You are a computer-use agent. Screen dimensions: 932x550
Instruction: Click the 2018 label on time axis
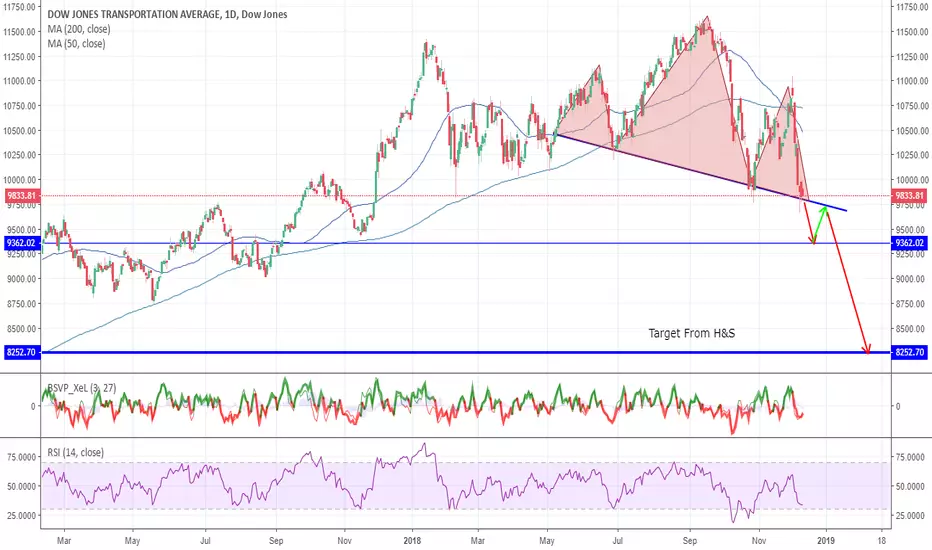point(412,540)
